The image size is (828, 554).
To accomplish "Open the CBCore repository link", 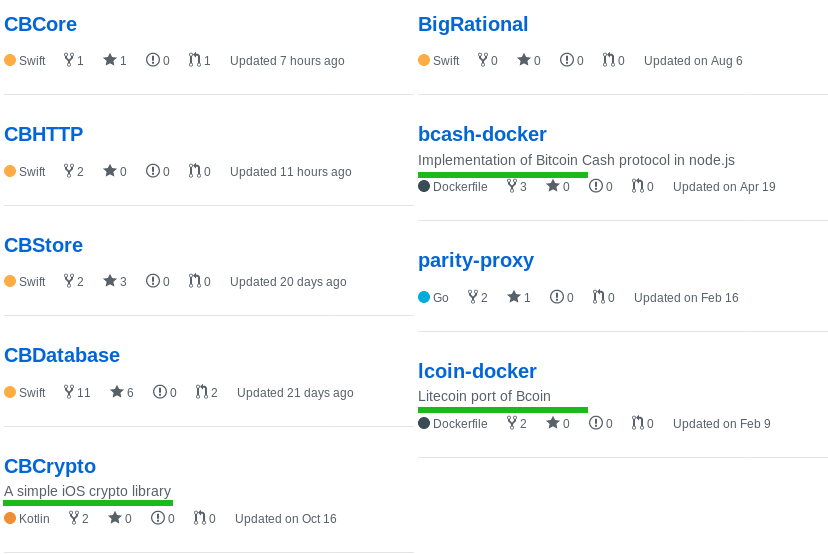I will [40, 24].
